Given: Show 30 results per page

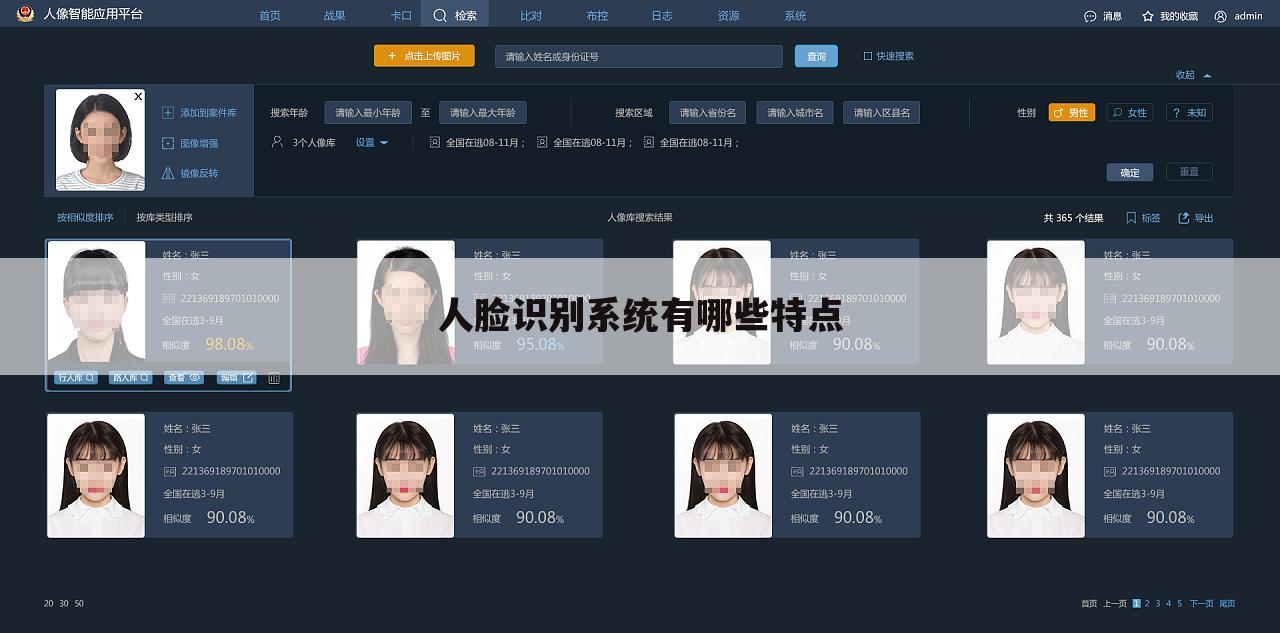Looking at the screenshot, I should [64, 603].
